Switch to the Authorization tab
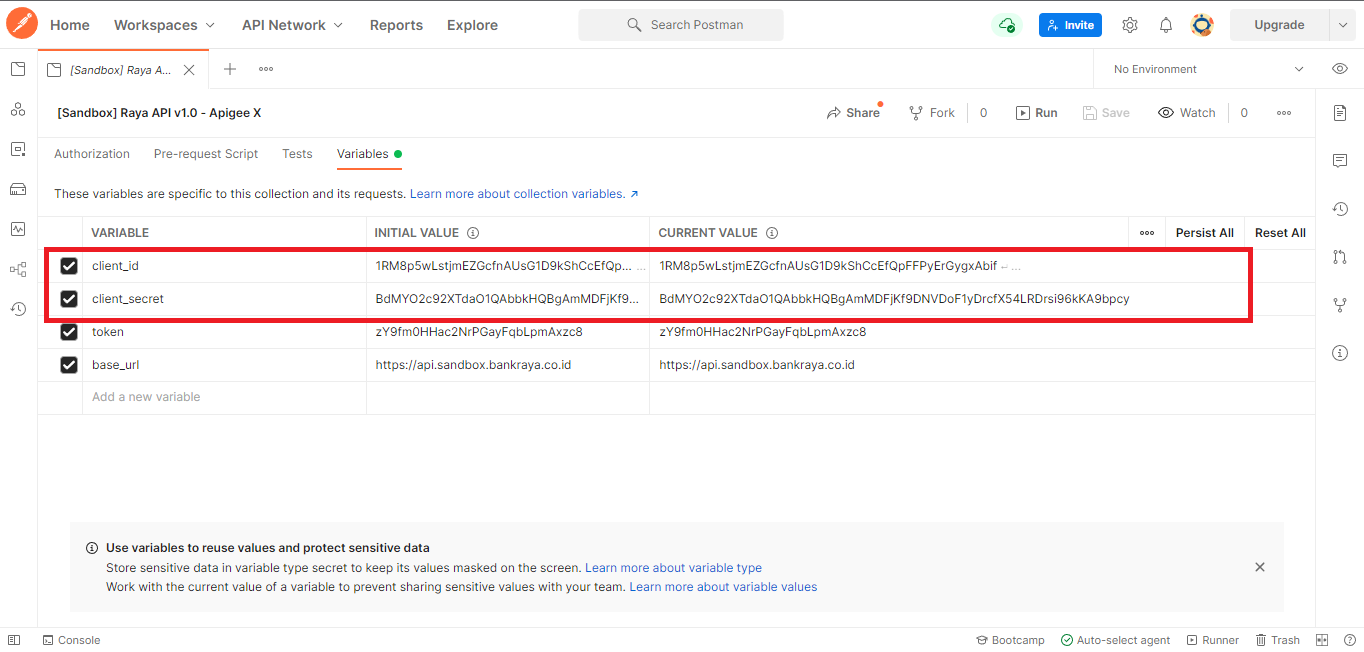1364x652 pixels. tap(92, 154)
